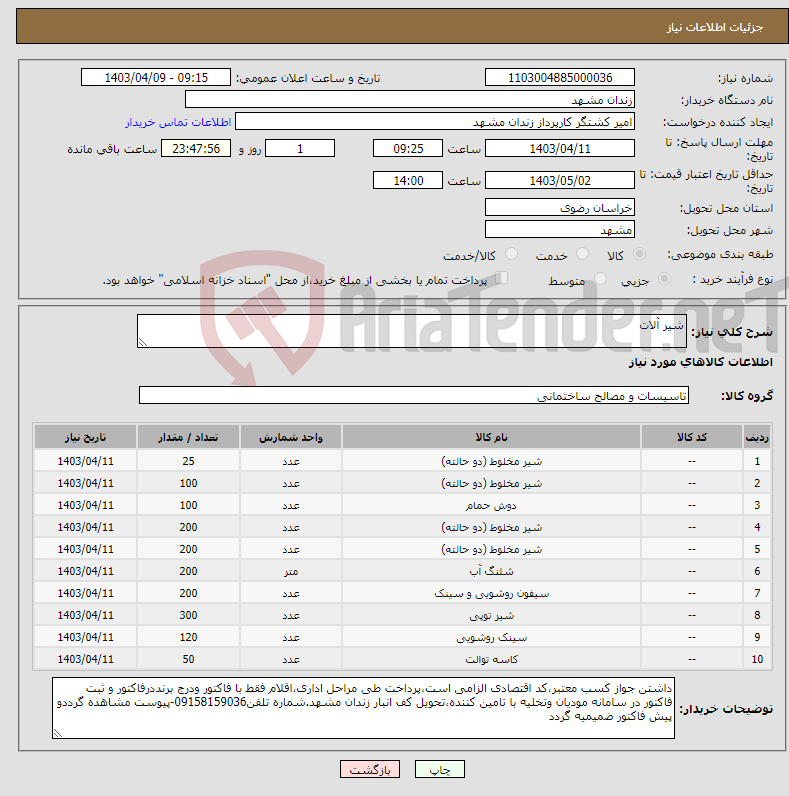This screenshot has width=789, height=796.
Task: Click quantity 50 for کاسه توالت
Action: (x=188, y=659)
